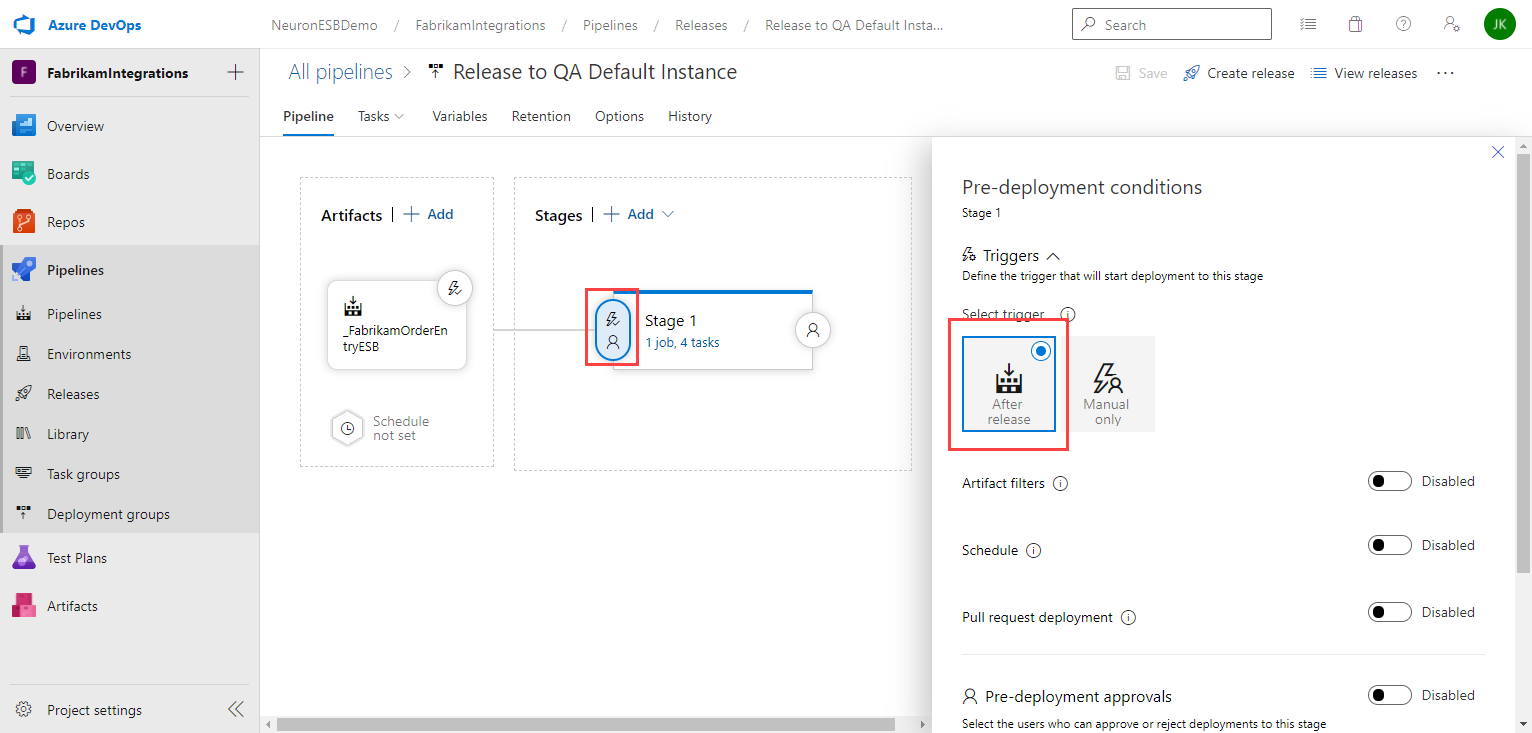Image resolution: width=1532 pixels, height=733 pixels.
Task: Enable the Schedule toggle
Action: (x=1390, y=545)
